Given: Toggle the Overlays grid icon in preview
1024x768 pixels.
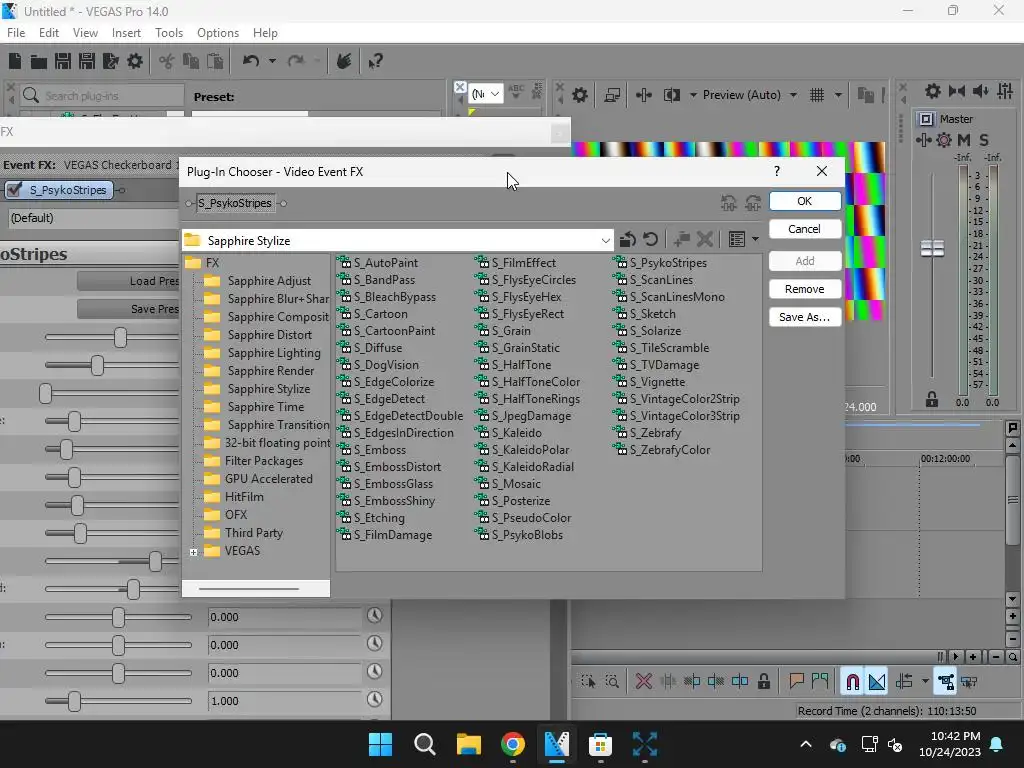Looking at the screenshot, I should [x=817, y=95].
